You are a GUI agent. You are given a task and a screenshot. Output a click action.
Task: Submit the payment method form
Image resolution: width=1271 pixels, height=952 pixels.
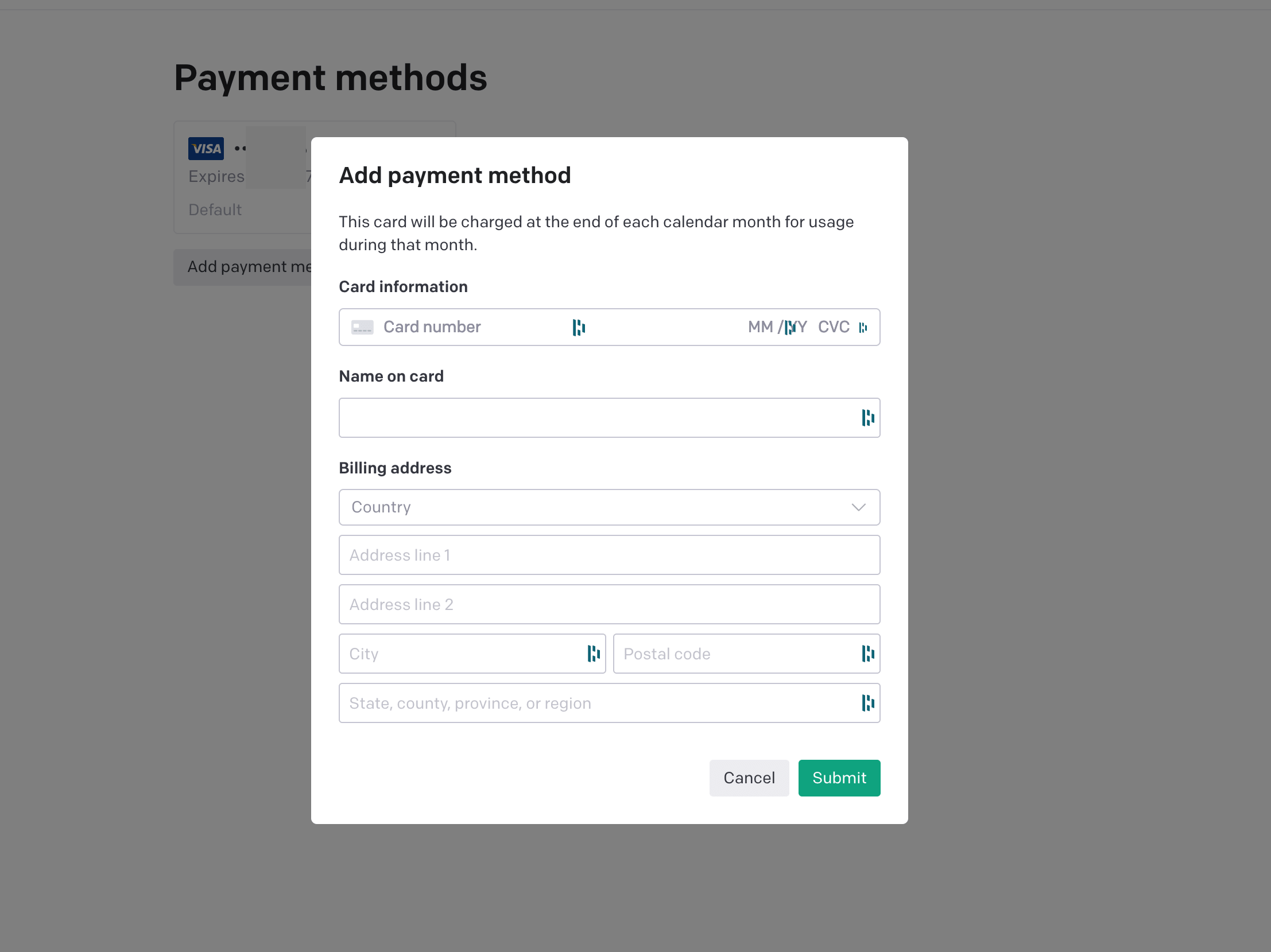pos(839,778)
